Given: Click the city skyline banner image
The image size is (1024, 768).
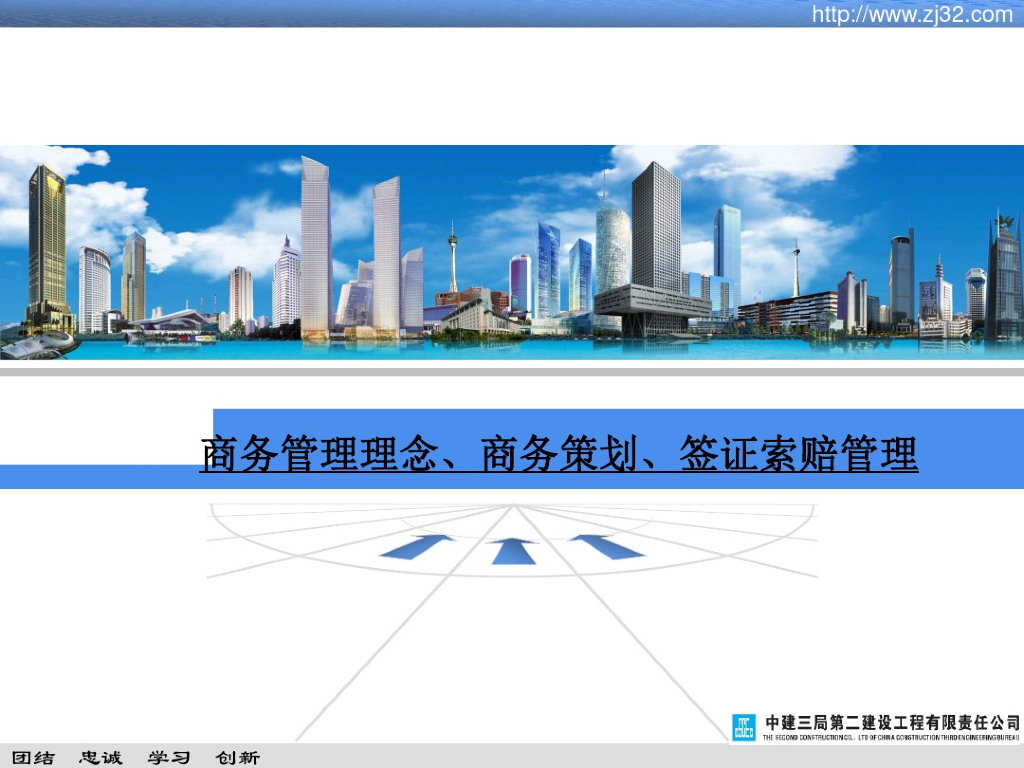Looking at the screenshot, I should coord(512,252).
